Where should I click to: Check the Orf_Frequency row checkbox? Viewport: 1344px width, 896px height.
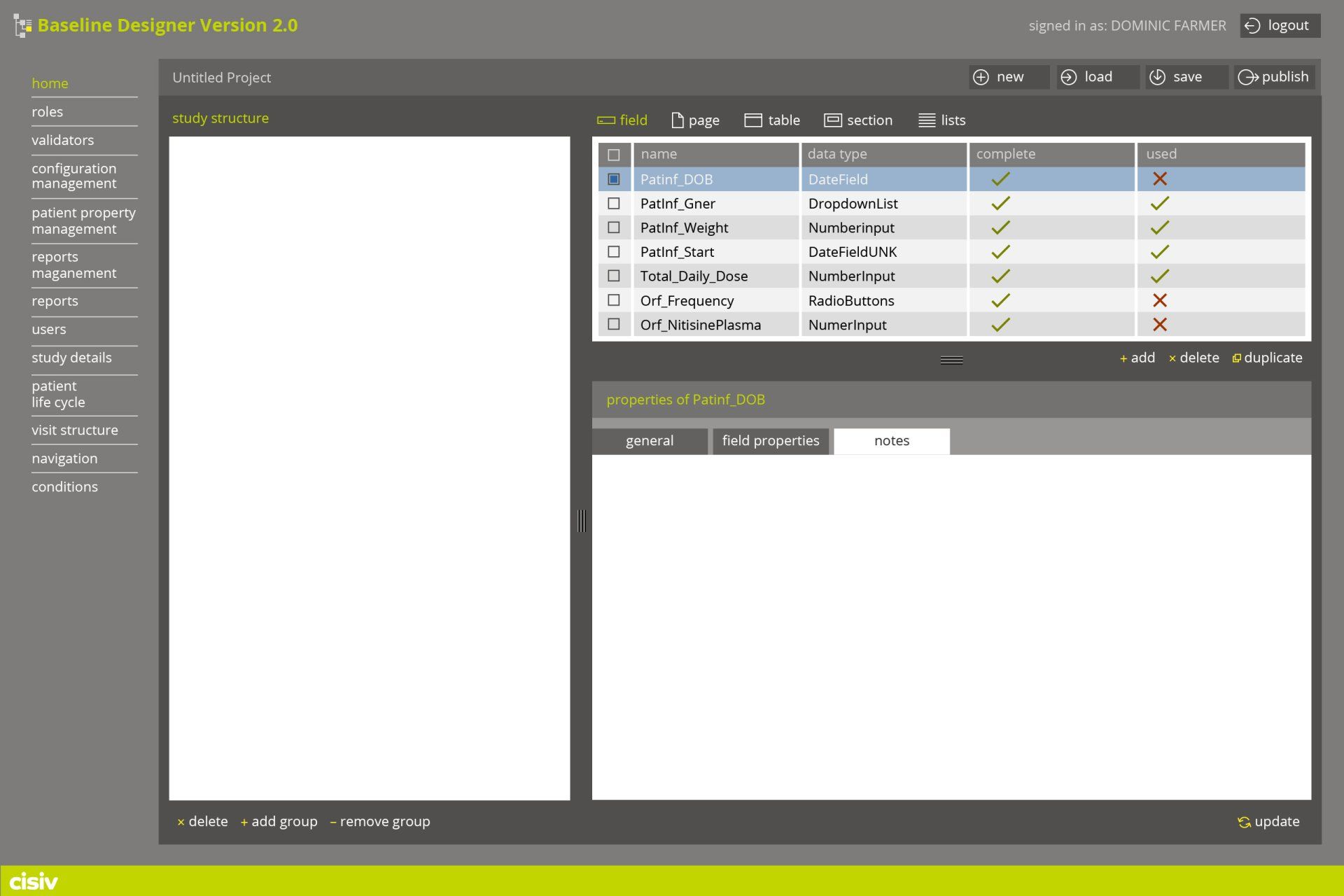coord(614,300)
